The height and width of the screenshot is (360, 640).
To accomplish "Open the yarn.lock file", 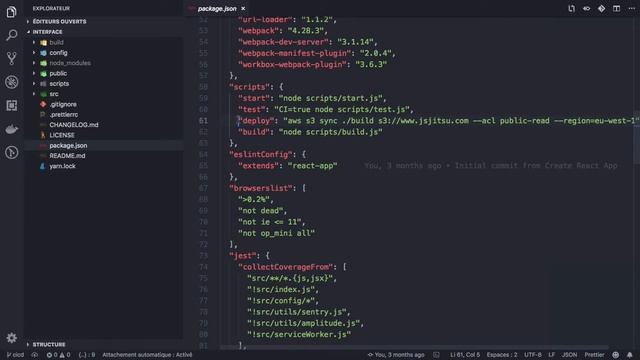I will pyautogui.click(x=62, y=166).
